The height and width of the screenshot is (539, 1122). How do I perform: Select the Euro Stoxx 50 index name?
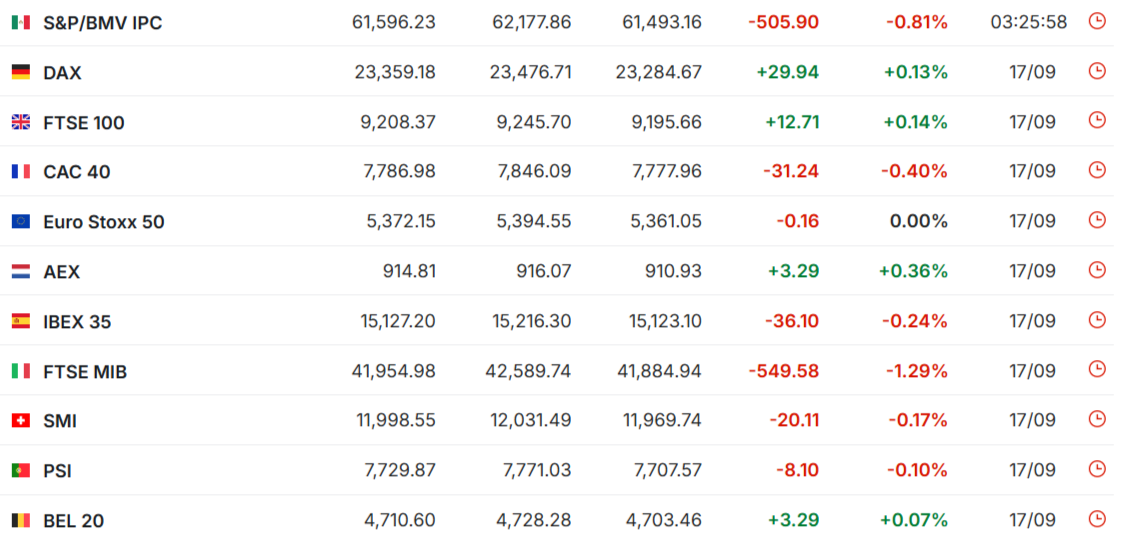point(104,223)
